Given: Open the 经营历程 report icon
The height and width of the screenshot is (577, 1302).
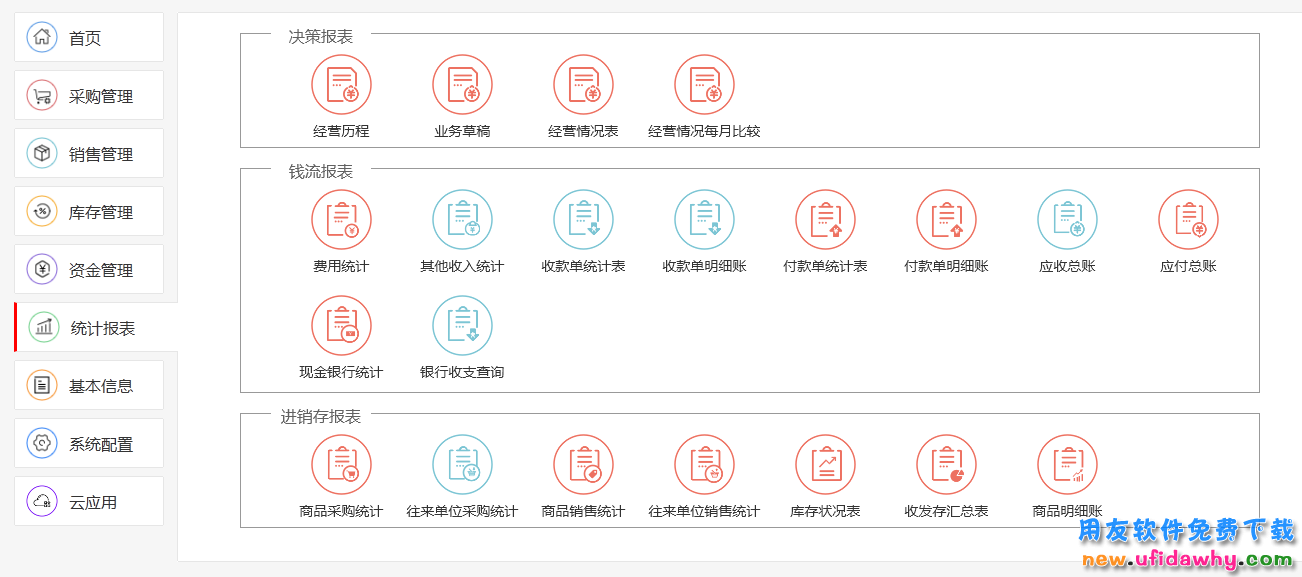Looking at the screenshot, I should (341, 85).
